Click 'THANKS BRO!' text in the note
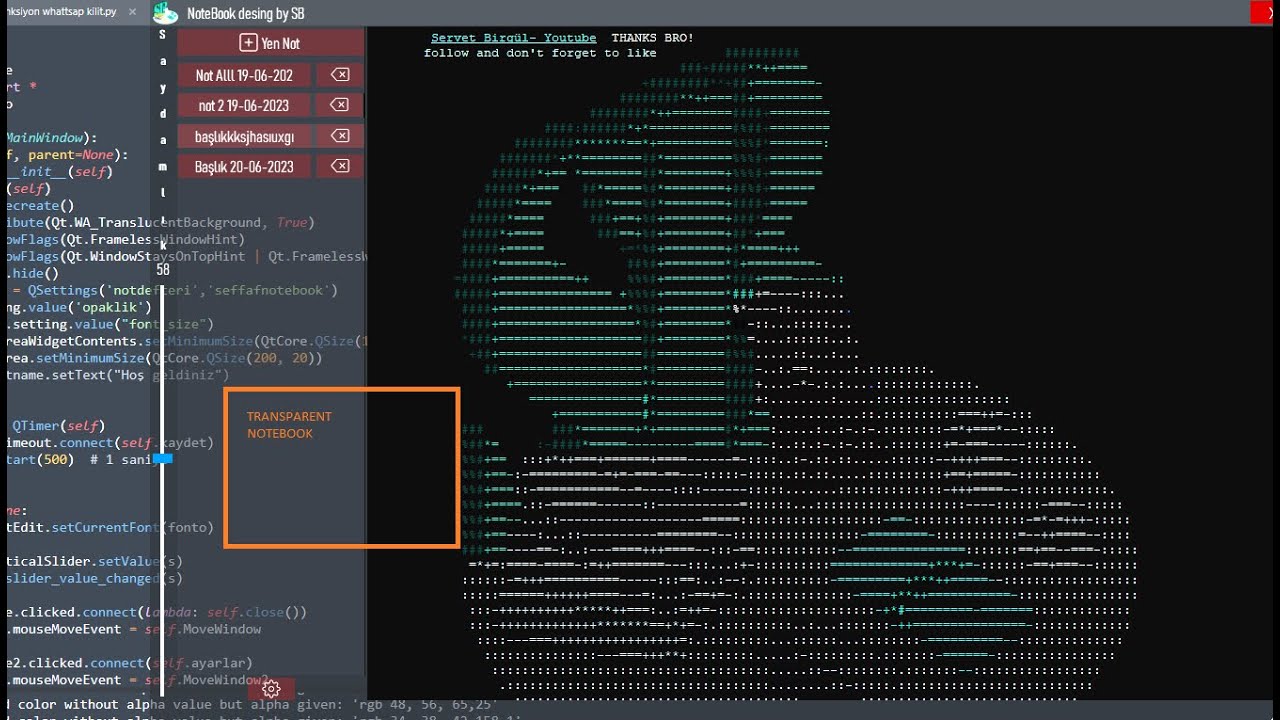This screenshot has width=1280, height=720. 652,38
